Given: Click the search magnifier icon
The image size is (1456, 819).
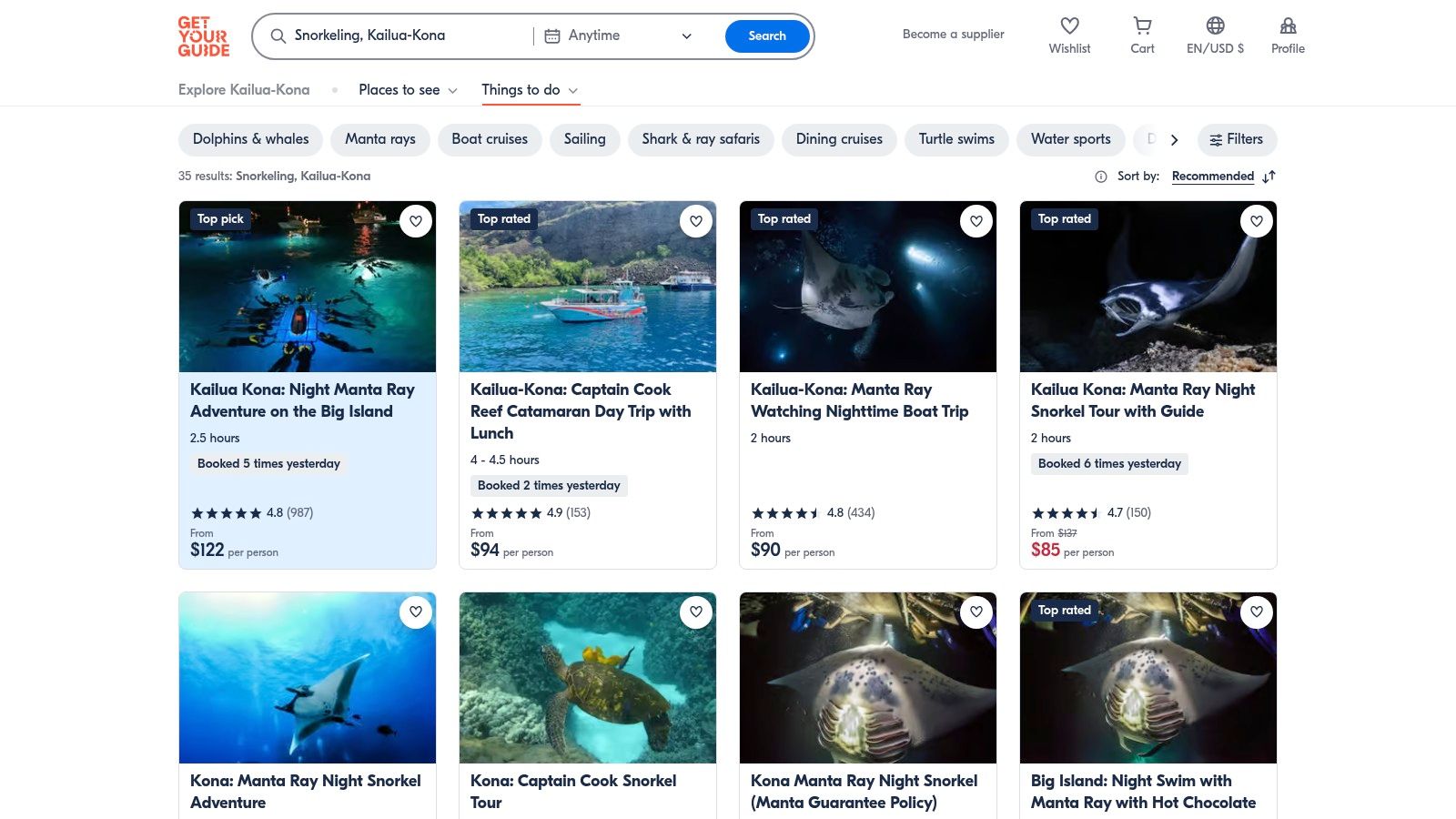Looking at the screenshot, I should click(278, 36).
